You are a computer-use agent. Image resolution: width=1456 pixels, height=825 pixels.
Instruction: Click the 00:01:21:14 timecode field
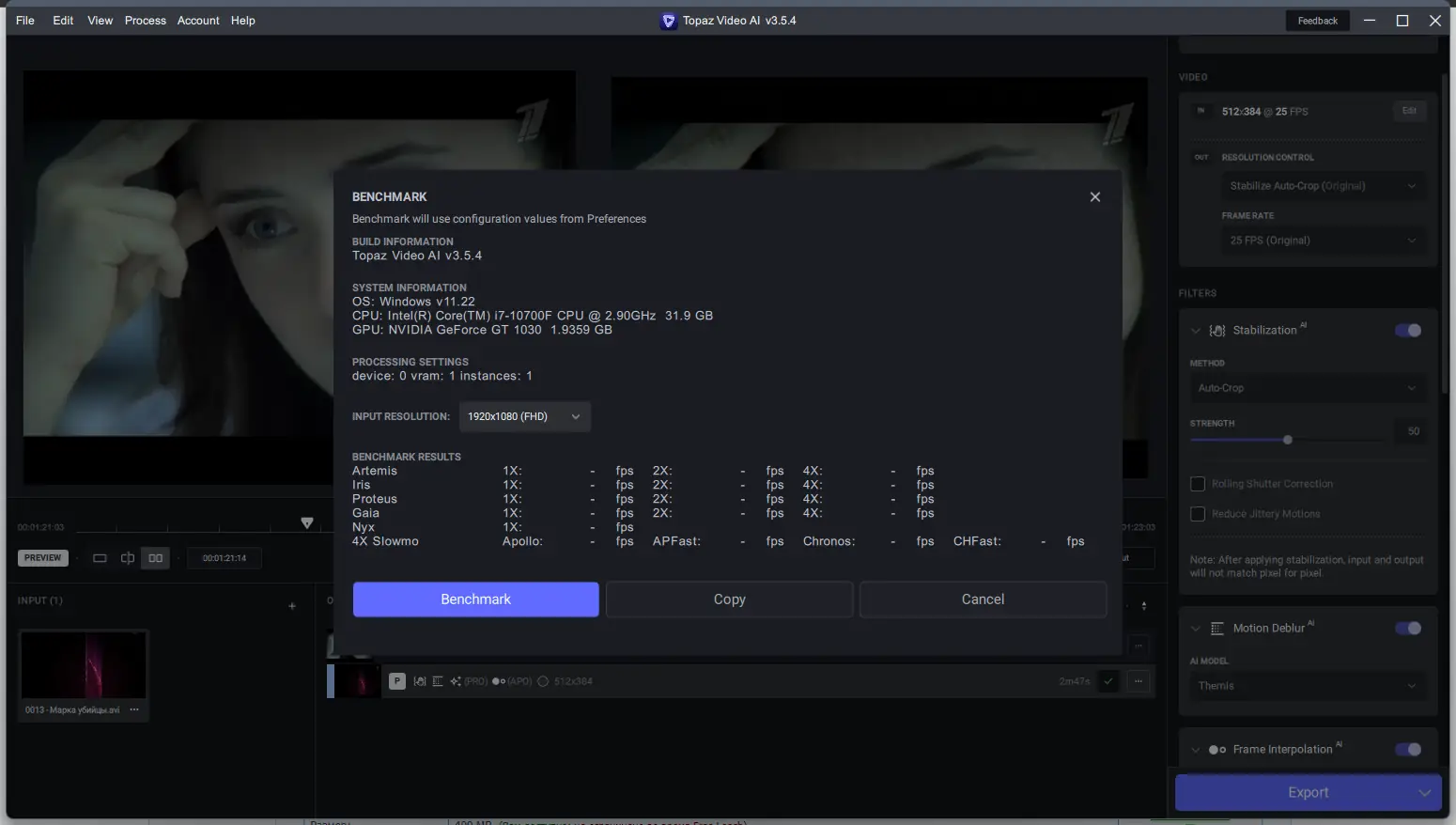225,558
